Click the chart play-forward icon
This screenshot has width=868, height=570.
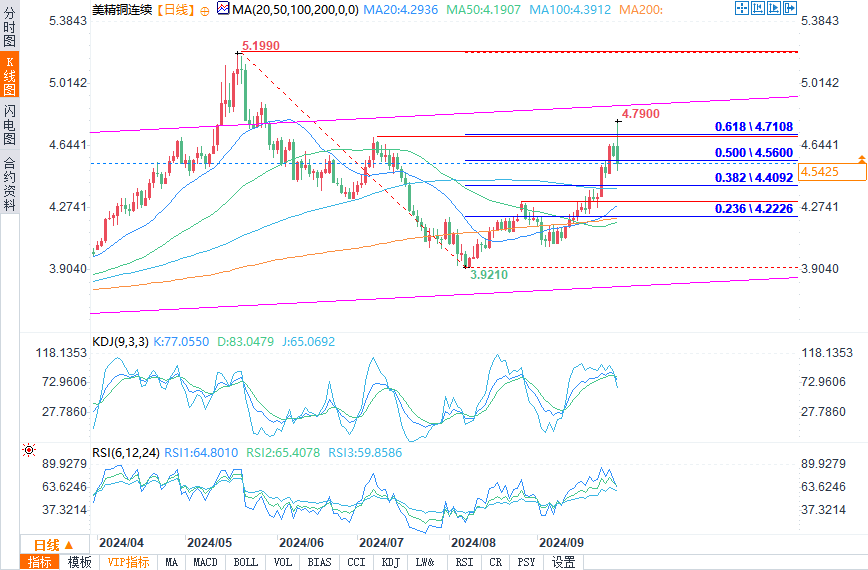(774, 8)
